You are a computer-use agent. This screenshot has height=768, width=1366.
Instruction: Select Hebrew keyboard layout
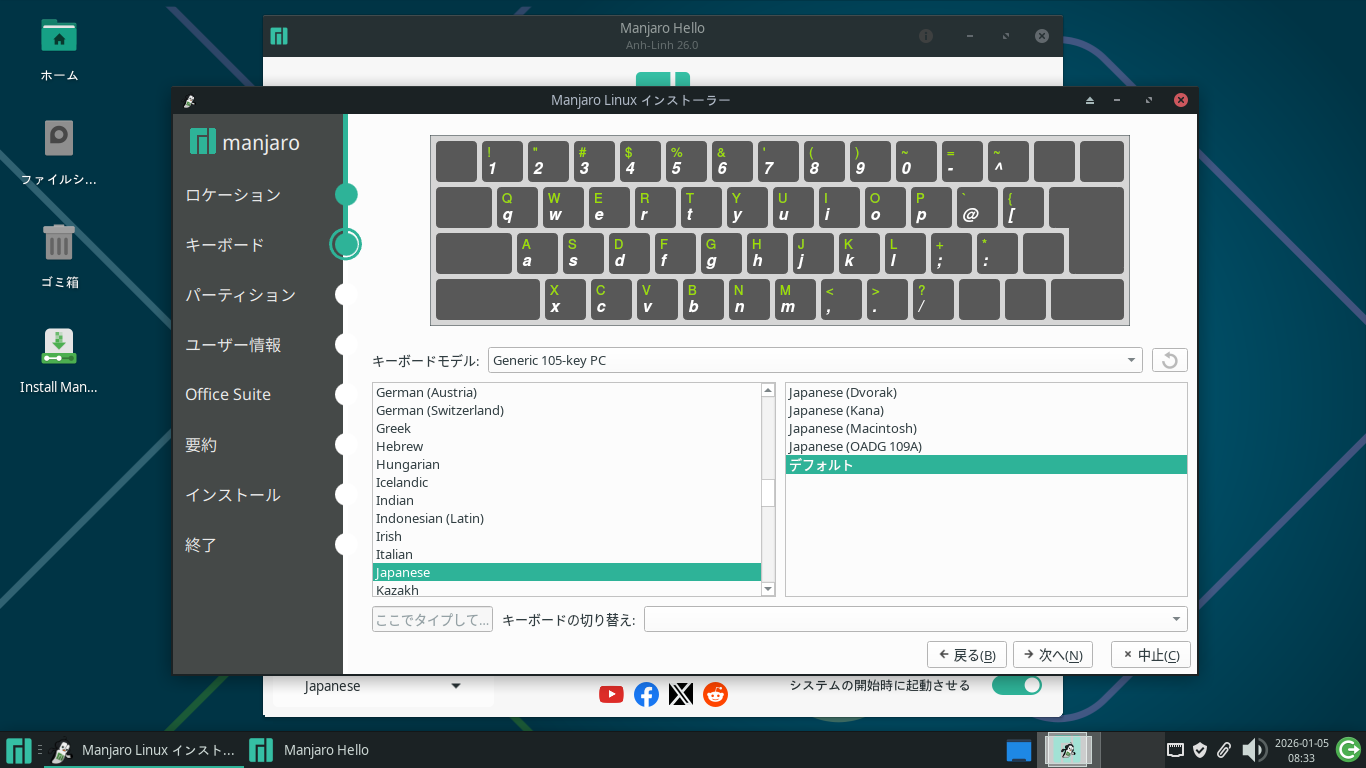(x=566, y=446)
